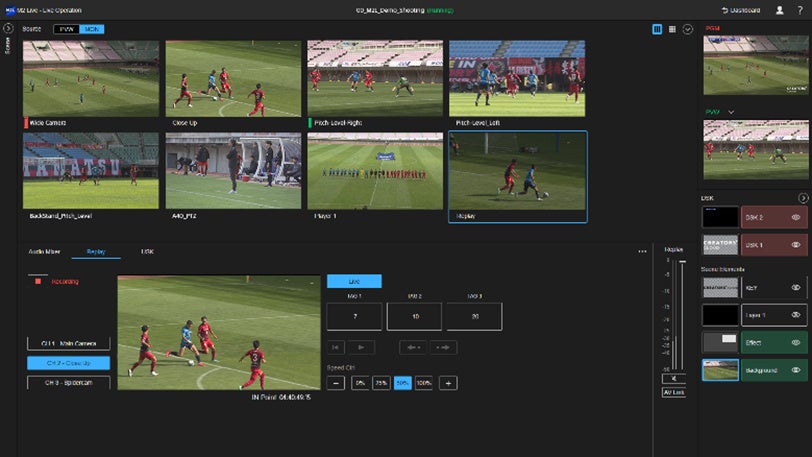Set replay speed to 50%

pos(403,383)
